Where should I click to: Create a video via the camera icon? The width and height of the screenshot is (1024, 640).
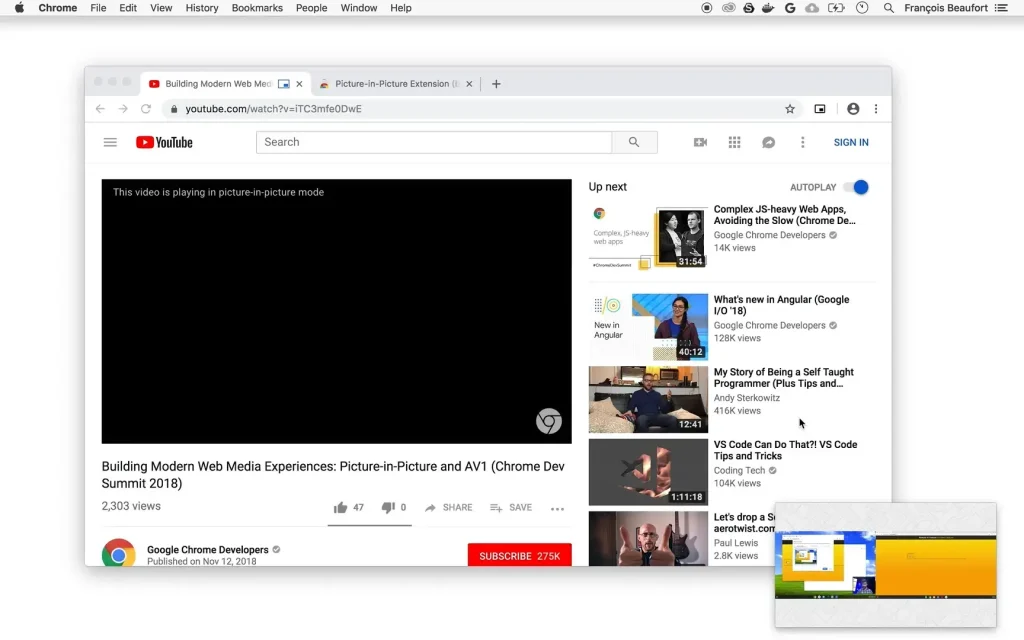[701, 142]
